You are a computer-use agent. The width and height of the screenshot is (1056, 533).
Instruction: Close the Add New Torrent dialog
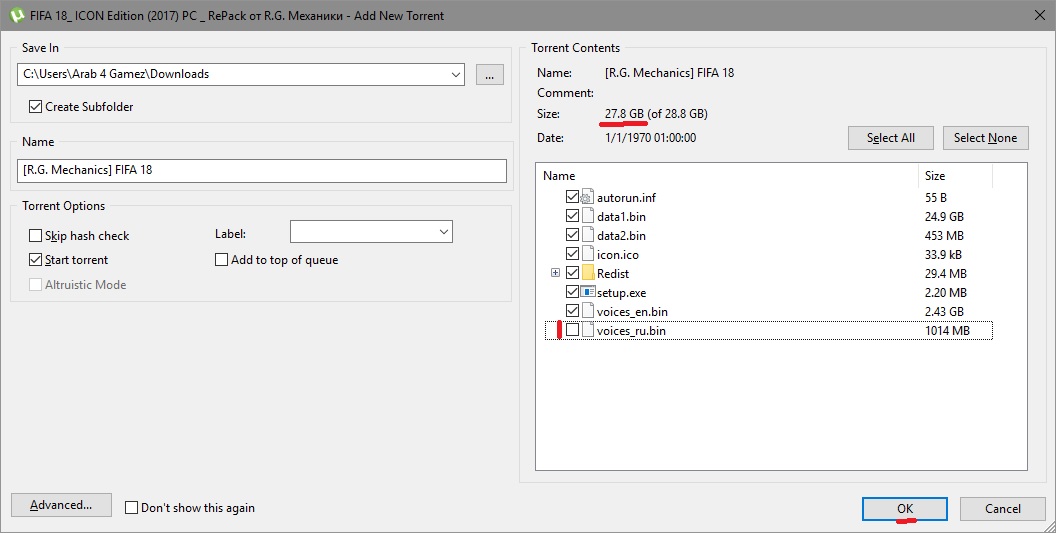point(1039,15)
